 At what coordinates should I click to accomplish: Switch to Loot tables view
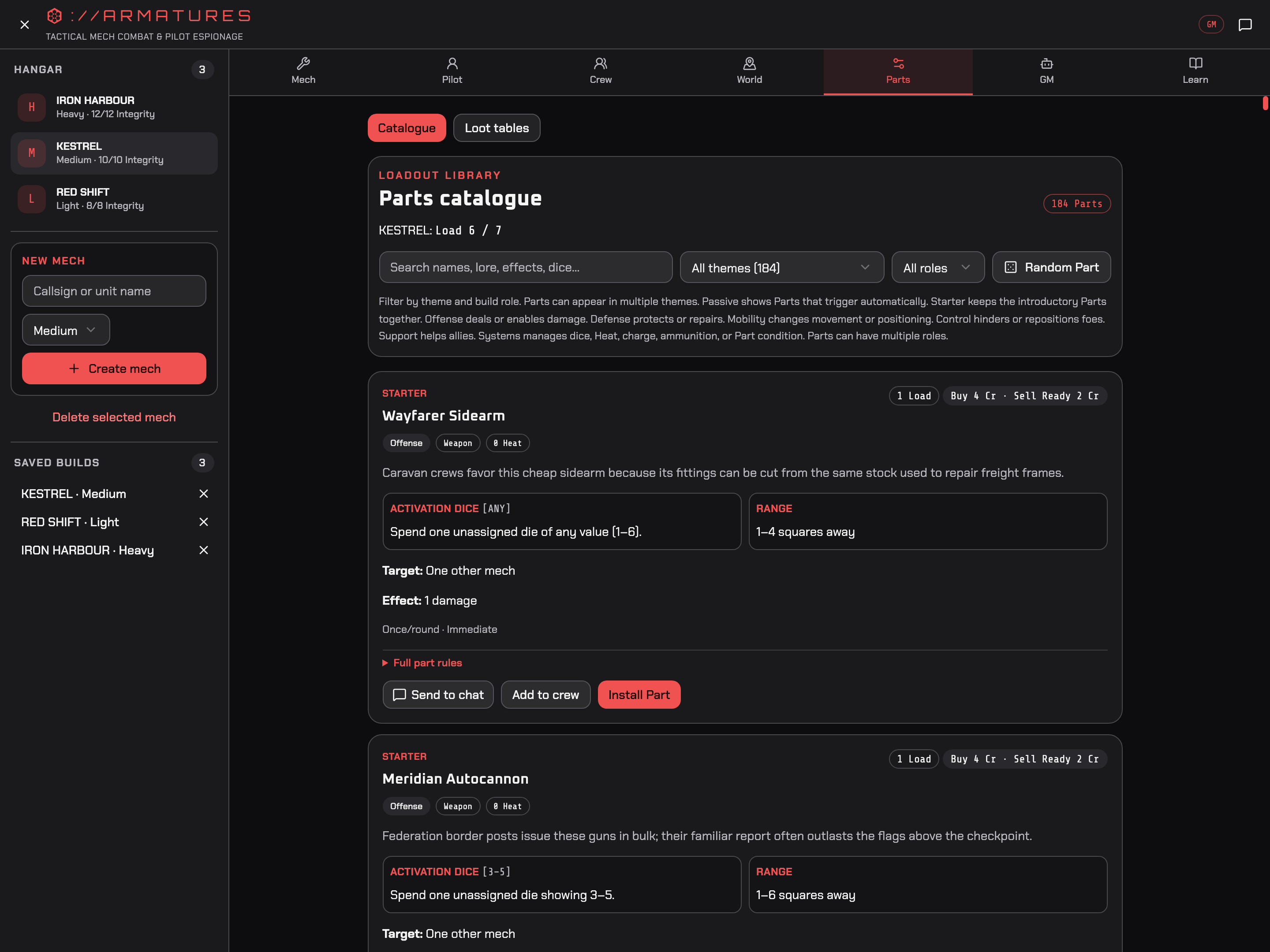[x=497, y=128]
